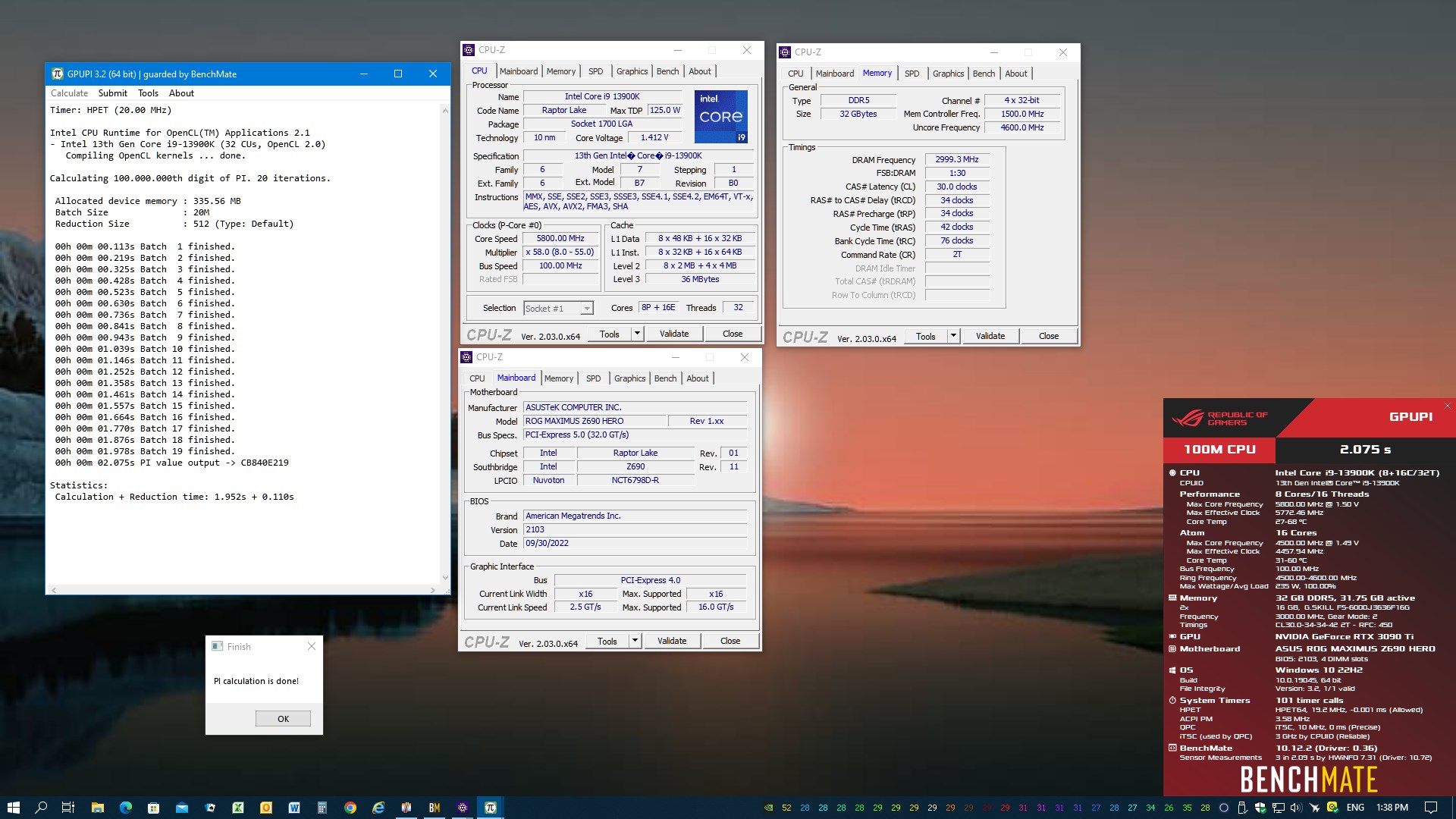
Task: Click Validate in Memory CPU-Z window
Action: [990, 336]
